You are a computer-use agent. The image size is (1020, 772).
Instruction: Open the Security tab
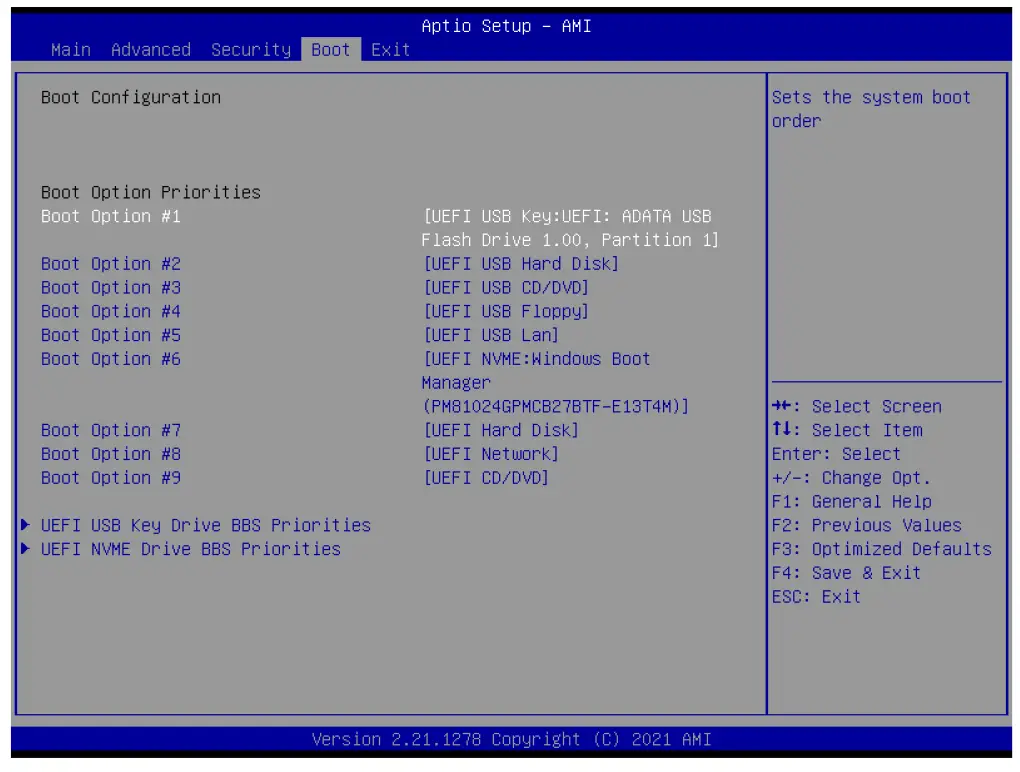[x=251, y=50]
